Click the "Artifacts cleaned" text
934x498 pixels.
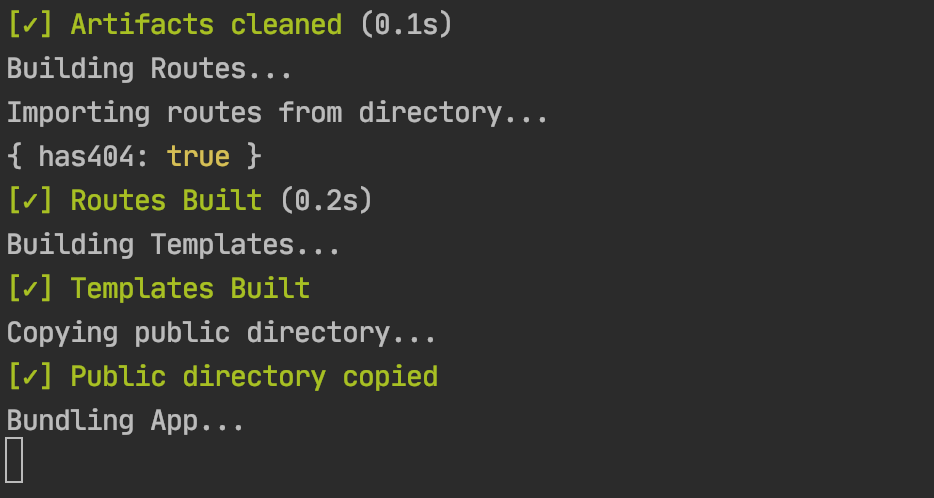pos(206,25)
